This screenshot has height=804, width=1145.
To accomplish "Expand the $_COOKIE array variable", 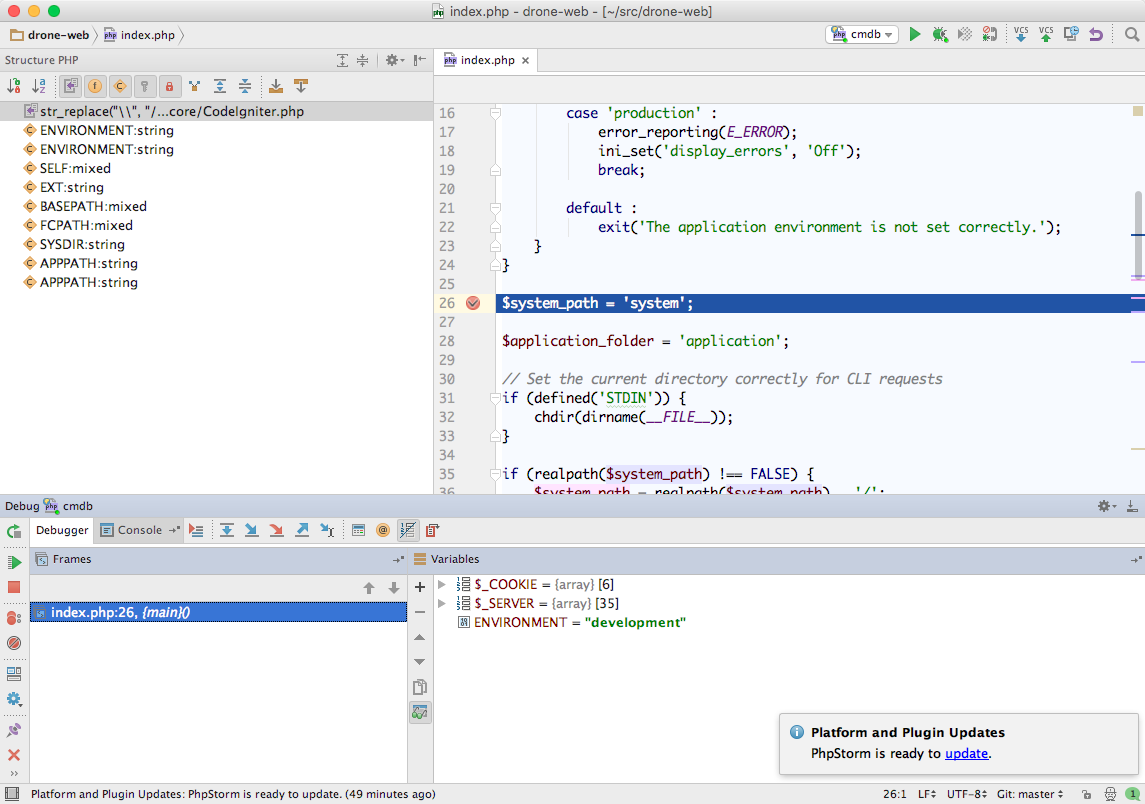I will point(441,584).
